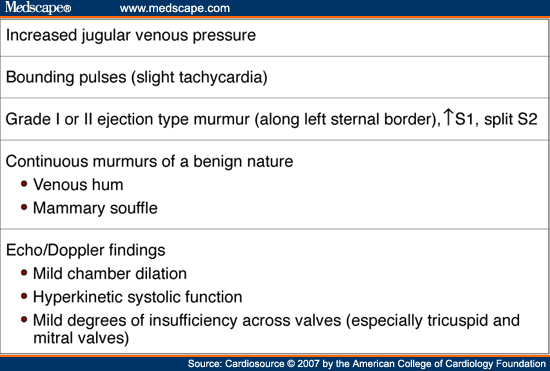Click the up arrow before S1
Viewport: 550px width, 371px height.
click(x=448, y=117)
